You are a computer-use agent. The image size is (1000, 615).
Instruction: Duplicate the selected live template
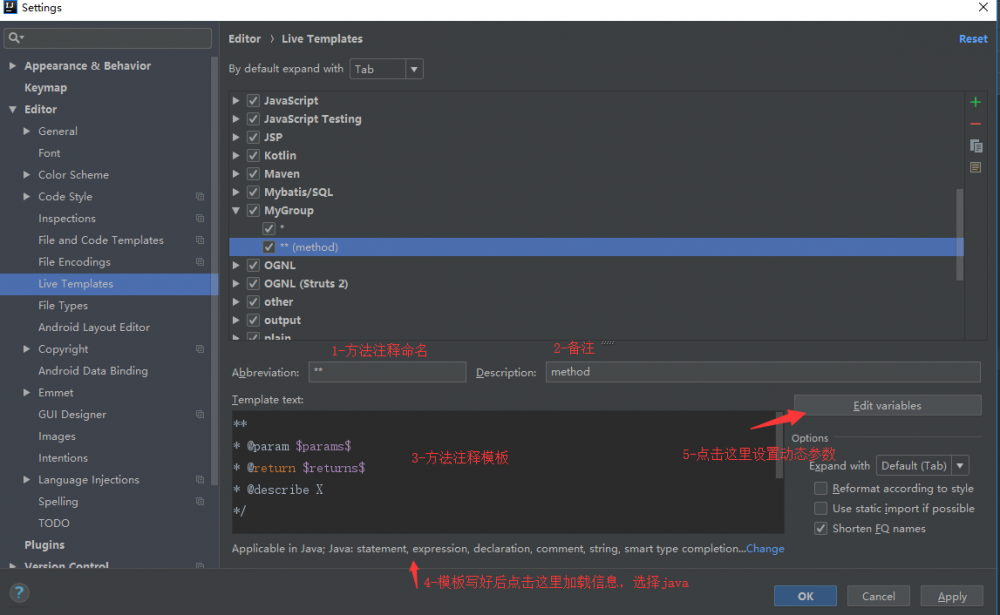coord(976,145)
